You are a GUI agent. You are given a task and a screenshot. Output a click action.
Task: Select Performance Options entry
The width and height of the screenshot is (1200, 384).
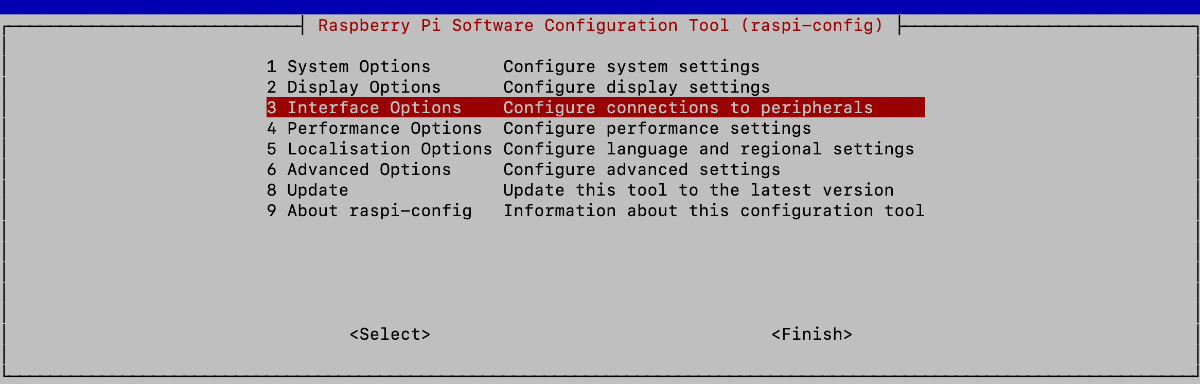(595, 128)
